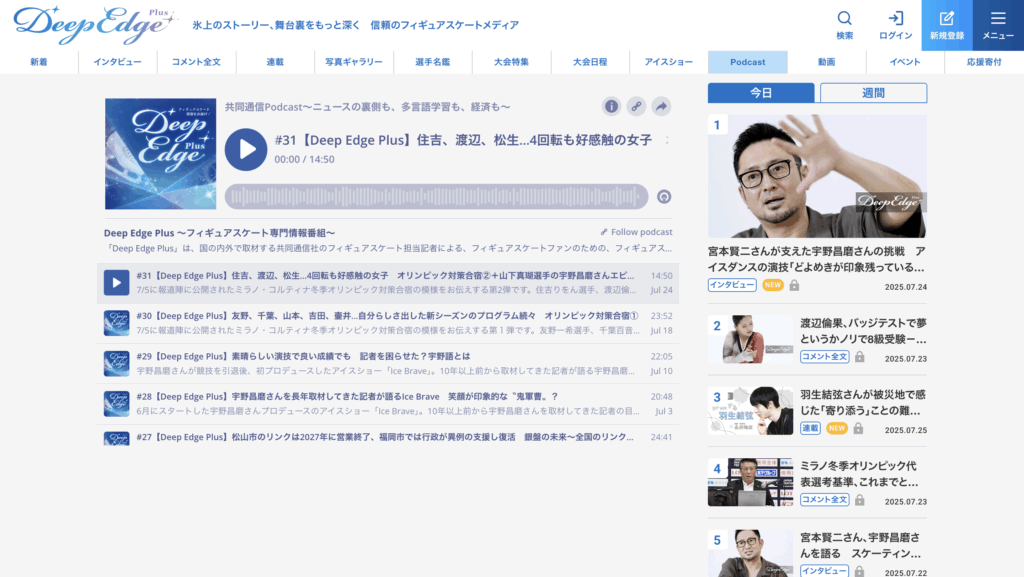This screenshot has width=1024, height=577.
Task: Play episode #31 with large play button
Action: click(246, 149)
